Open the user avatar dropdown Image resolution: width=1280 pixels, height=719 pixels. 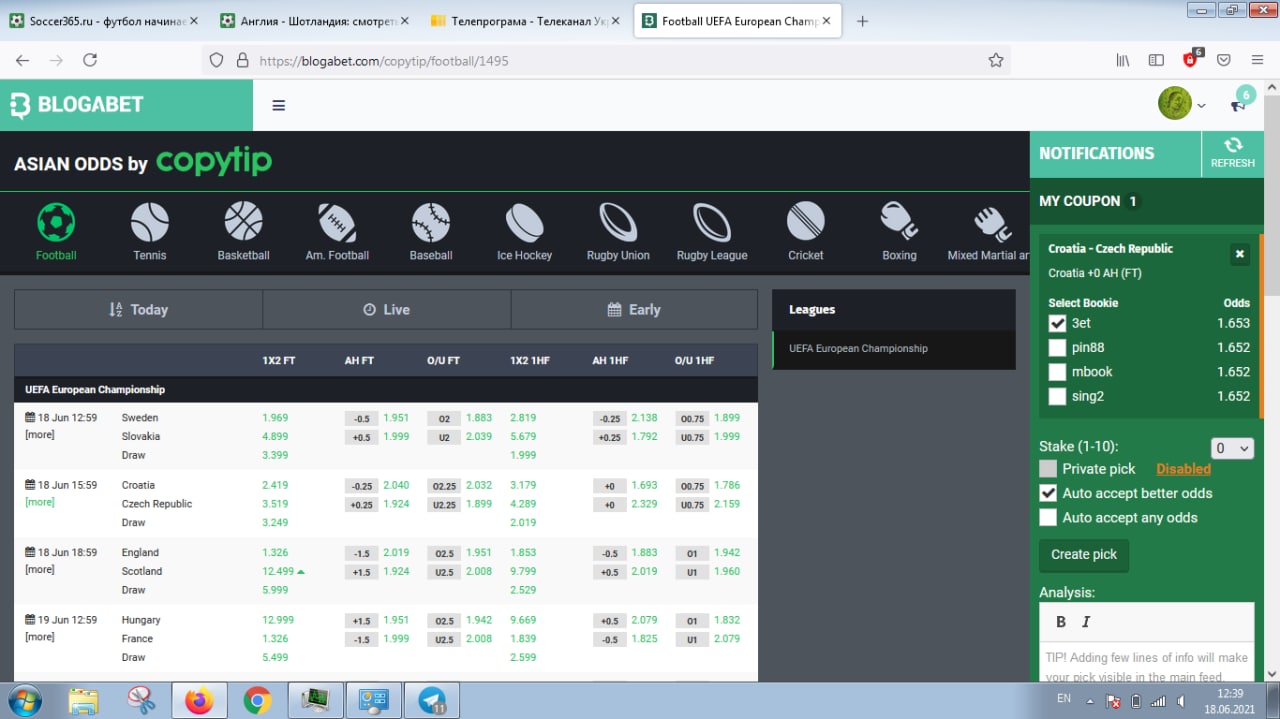[x=1182, y=103]
